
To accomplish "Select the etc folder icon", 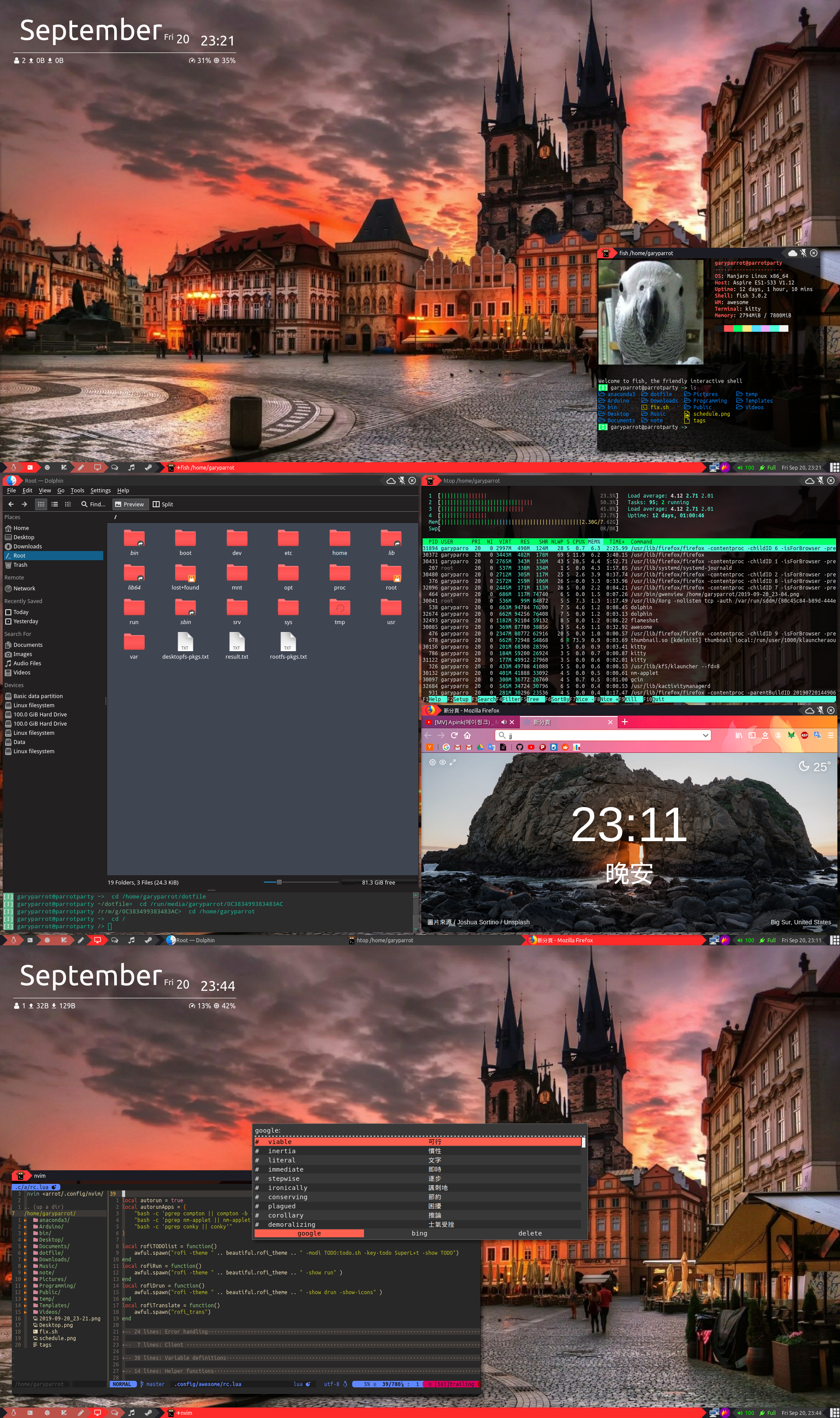I will (288, 538).
